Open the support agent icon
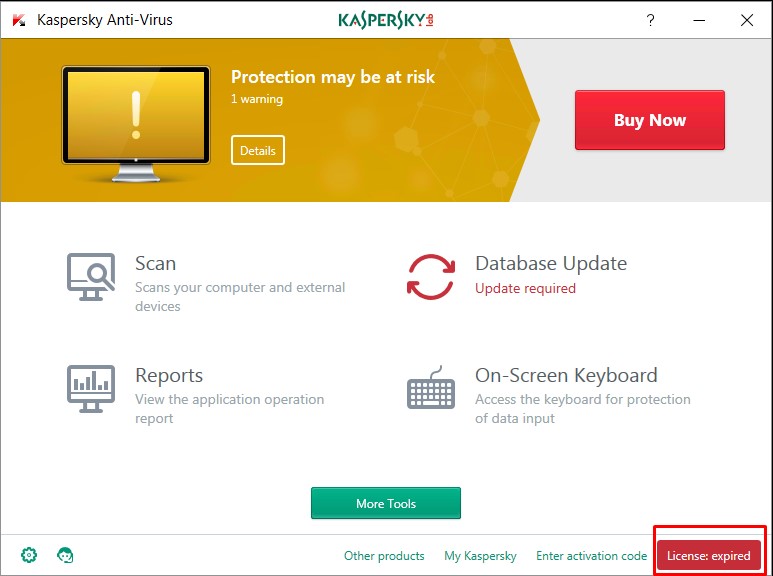 coord(65,555)
